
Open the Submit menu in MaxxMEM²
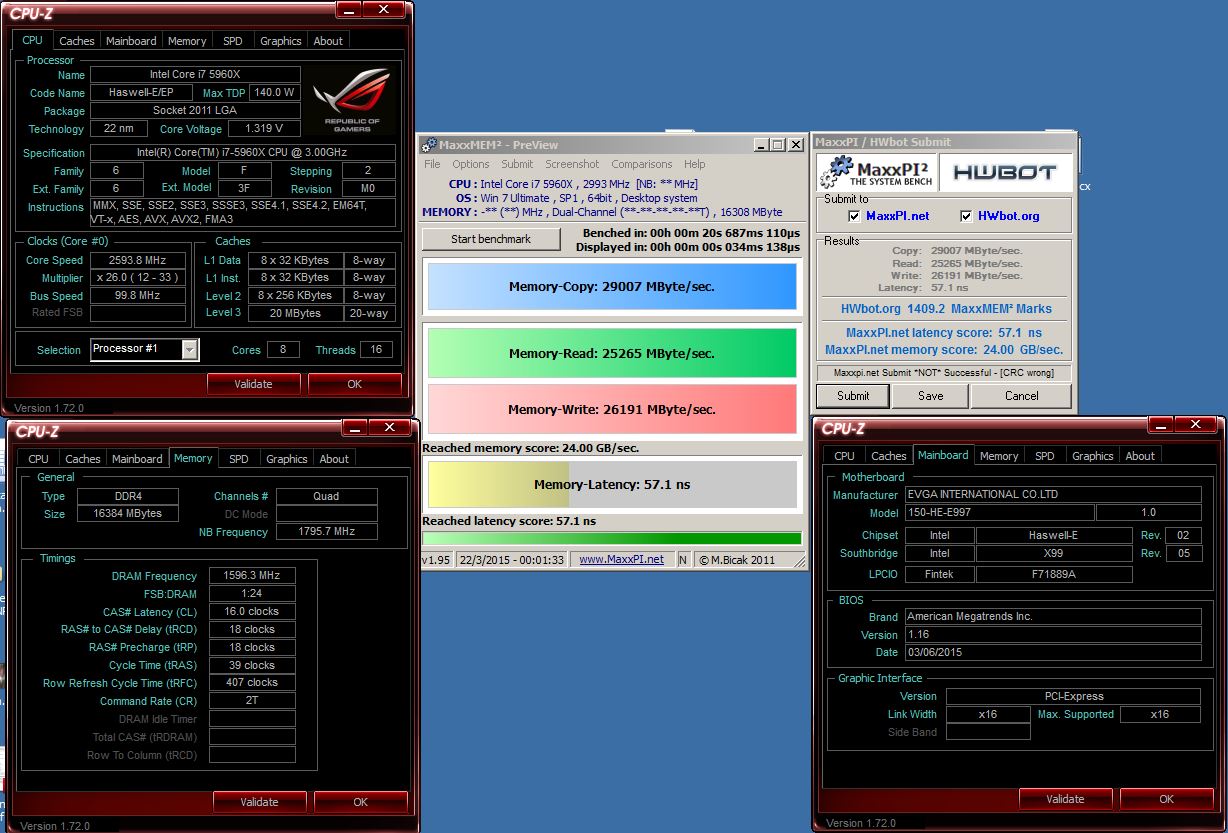point(517,164)
